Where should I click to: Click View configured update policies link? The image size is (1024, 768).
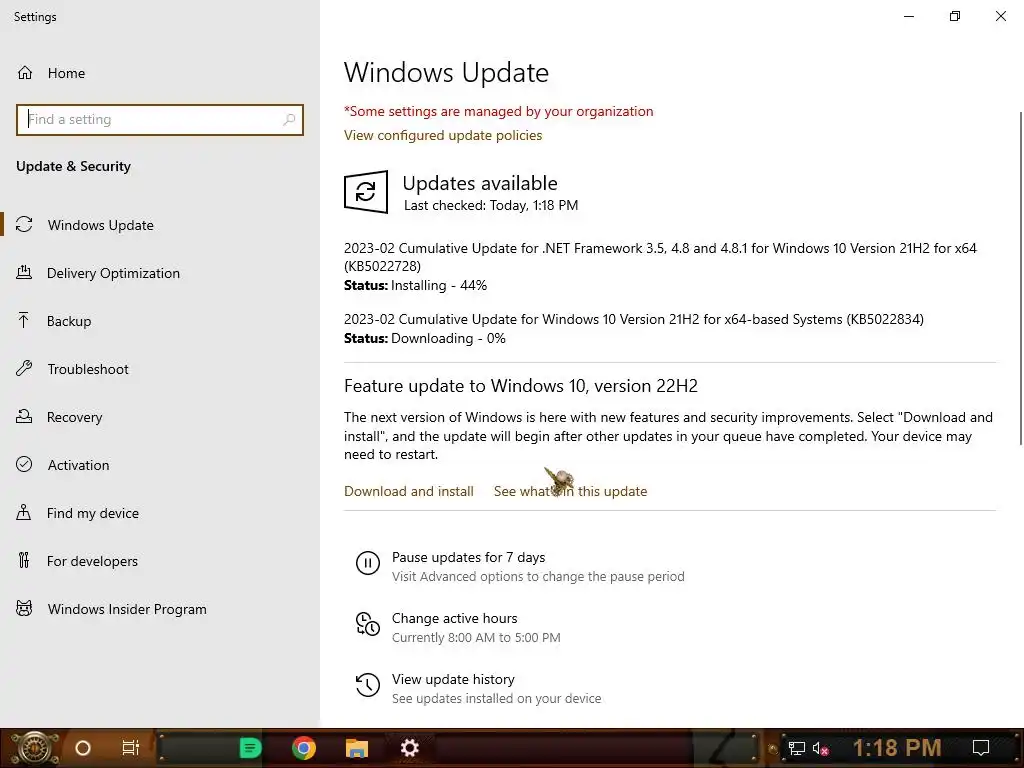coord(443,135)
